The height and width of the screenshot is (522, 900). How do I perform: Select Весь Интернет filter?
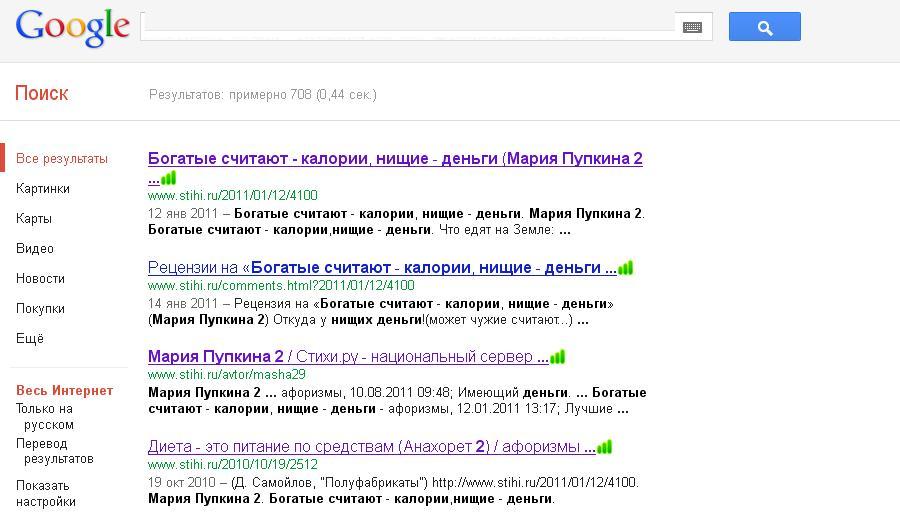64,390
